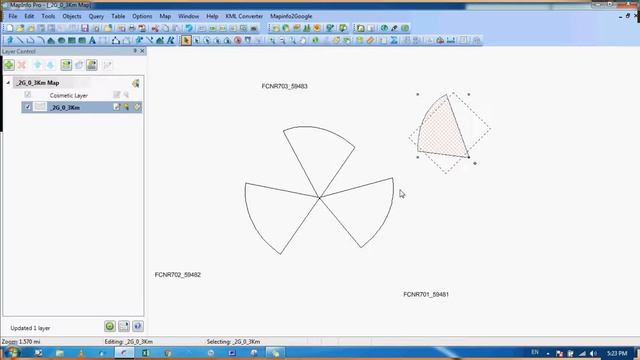
Task: Click the green circular button at bottom of Layer Control
Action: pyautogui.click(x=110, y=326)
